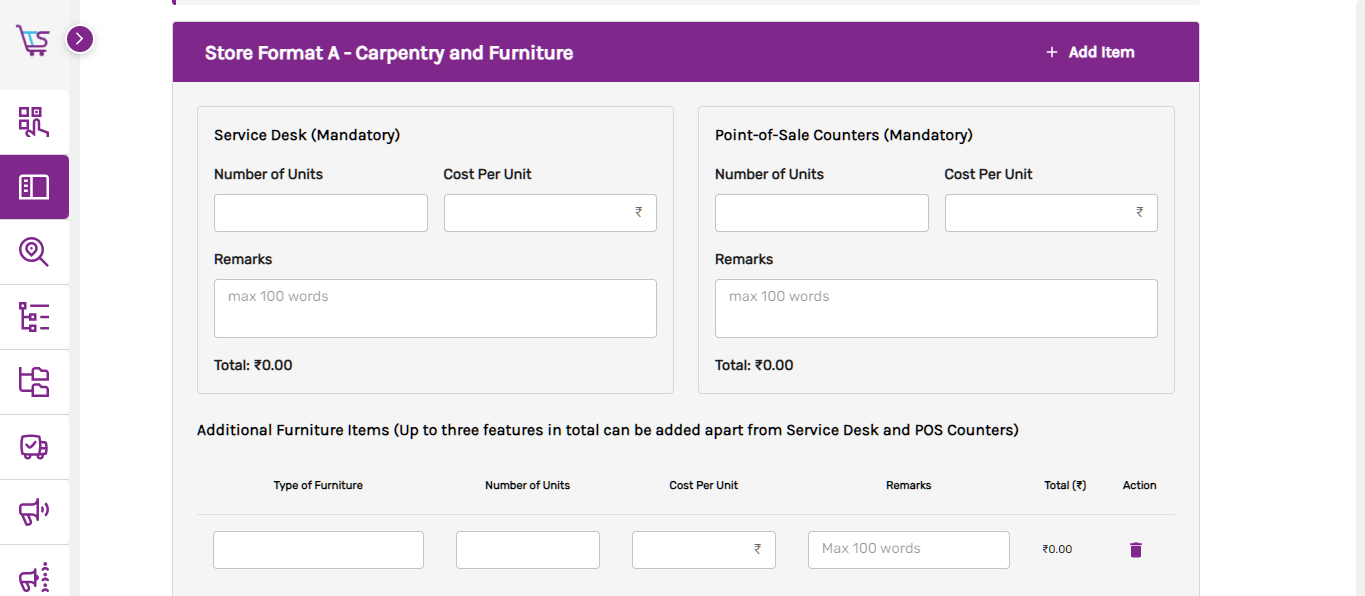Viewport: 1365px width, 596px height.
Task: Select the store layout sidebar icon
Action: click(x=34, y=187)
